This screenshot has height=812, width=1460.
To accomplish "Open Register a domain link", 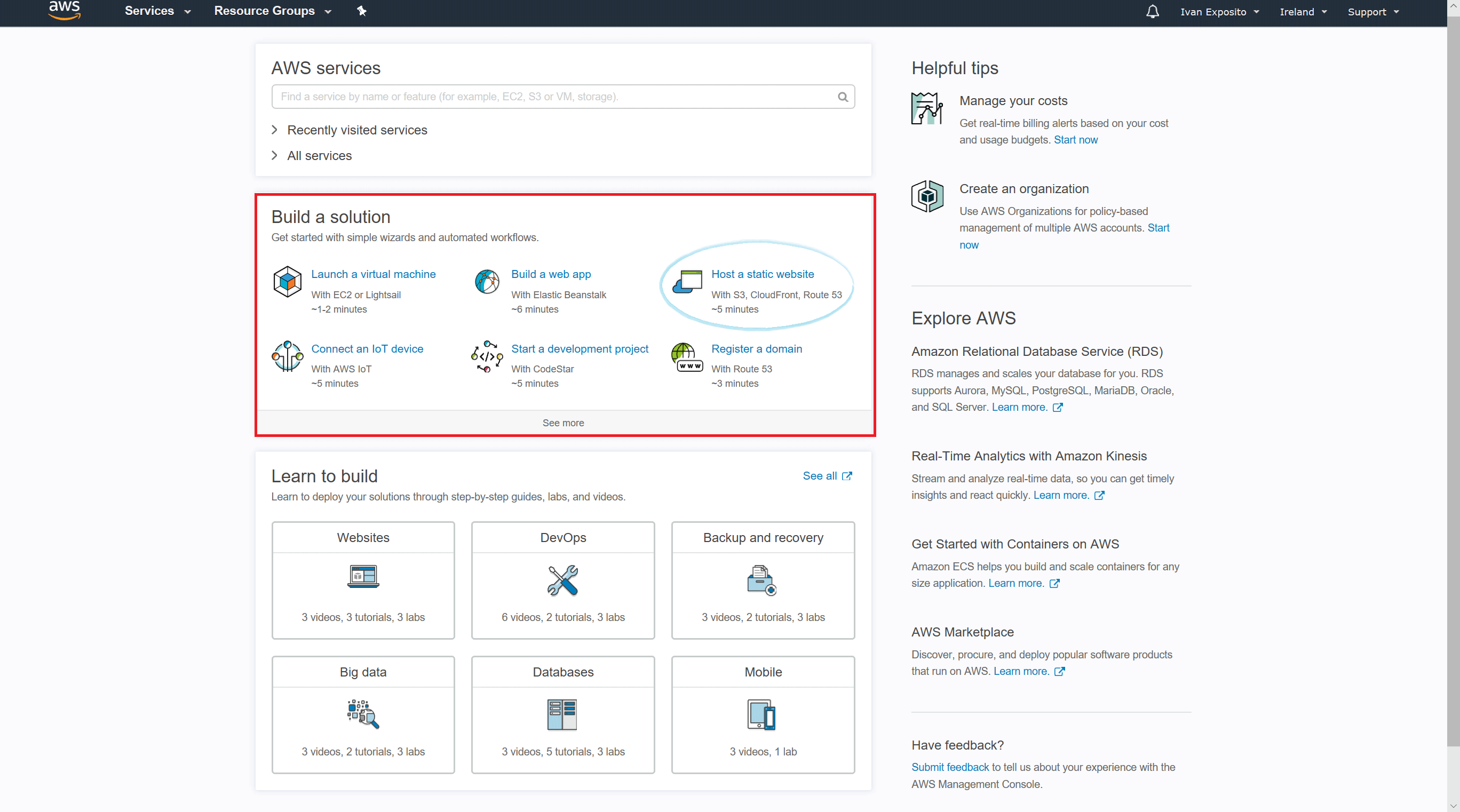I will [x=757, y=349].
